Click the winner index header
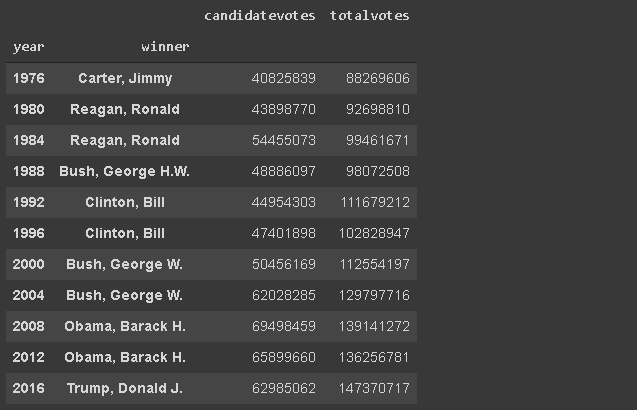This screenshot has height=410, width=637. pyautogui.click(x=165, y=47)
